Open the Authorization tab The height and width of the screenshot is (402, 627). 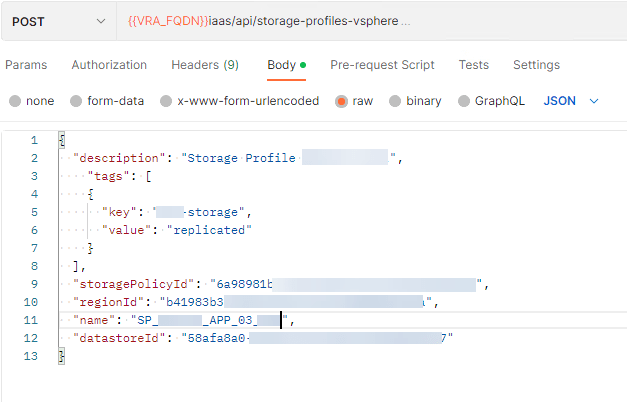click(x=109, y=65)
